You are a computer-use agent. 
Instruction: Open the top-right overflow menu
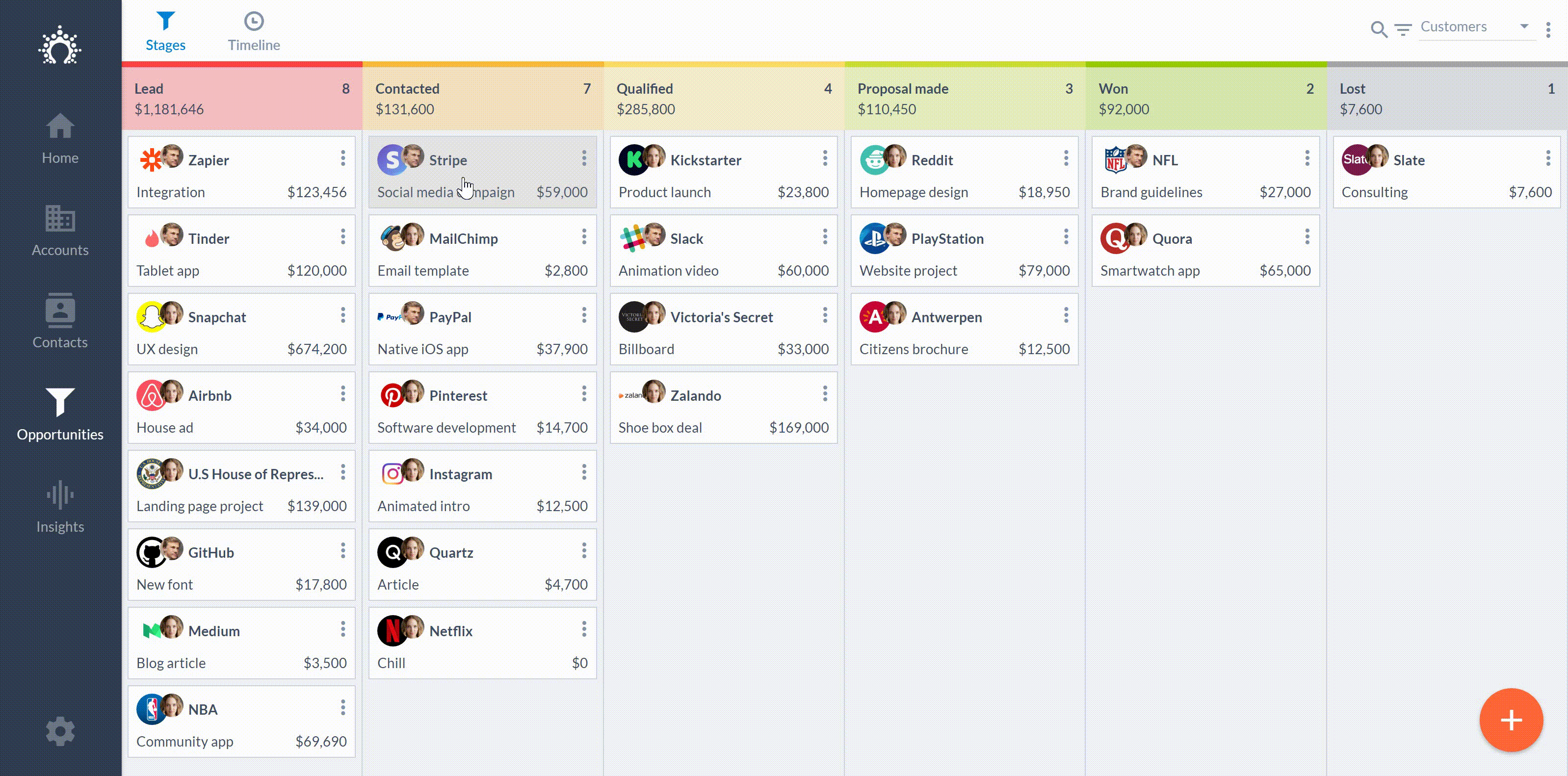(x=1548, y=28)
